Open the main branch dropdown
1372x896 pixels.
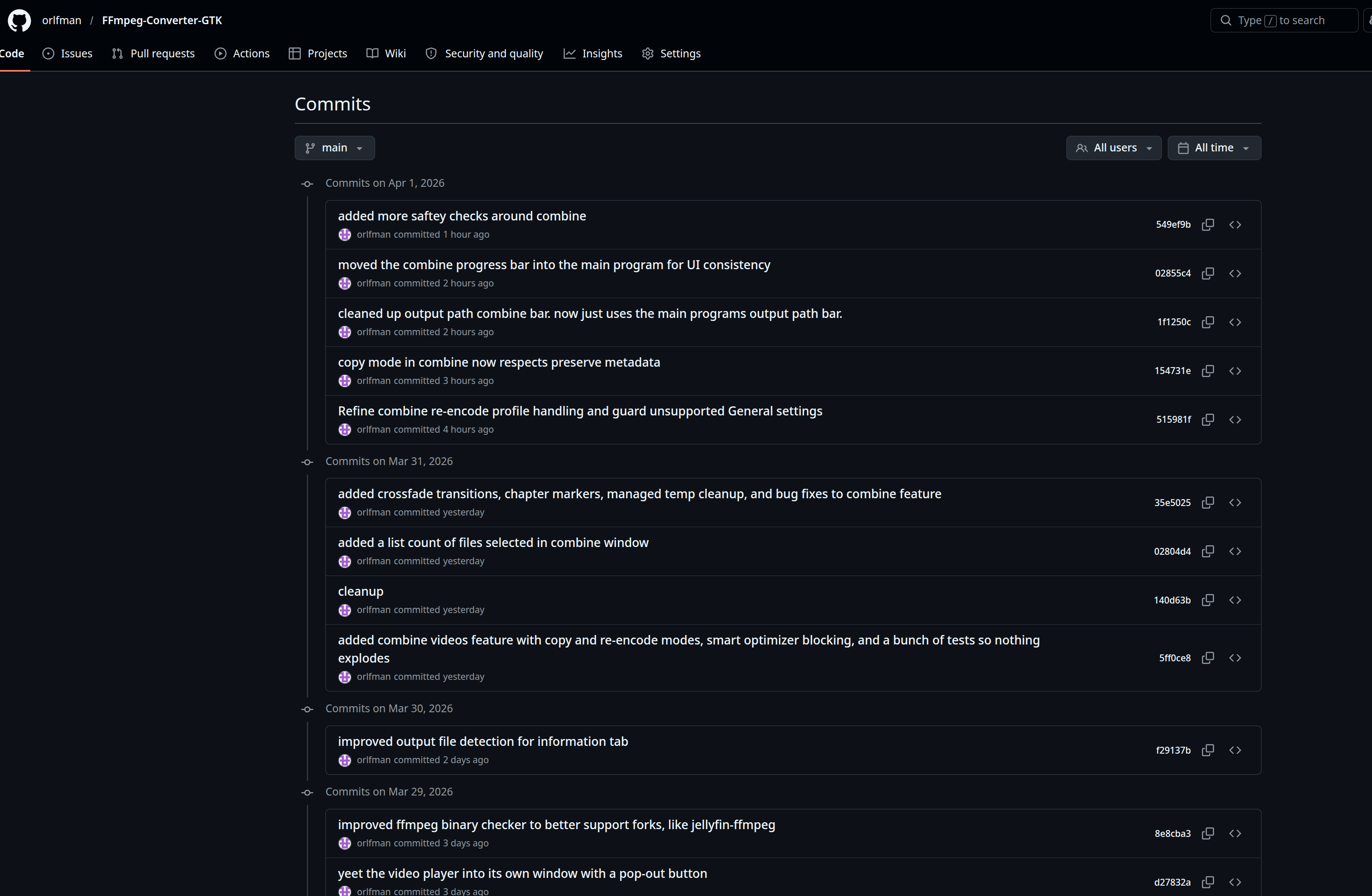[334, 148]
